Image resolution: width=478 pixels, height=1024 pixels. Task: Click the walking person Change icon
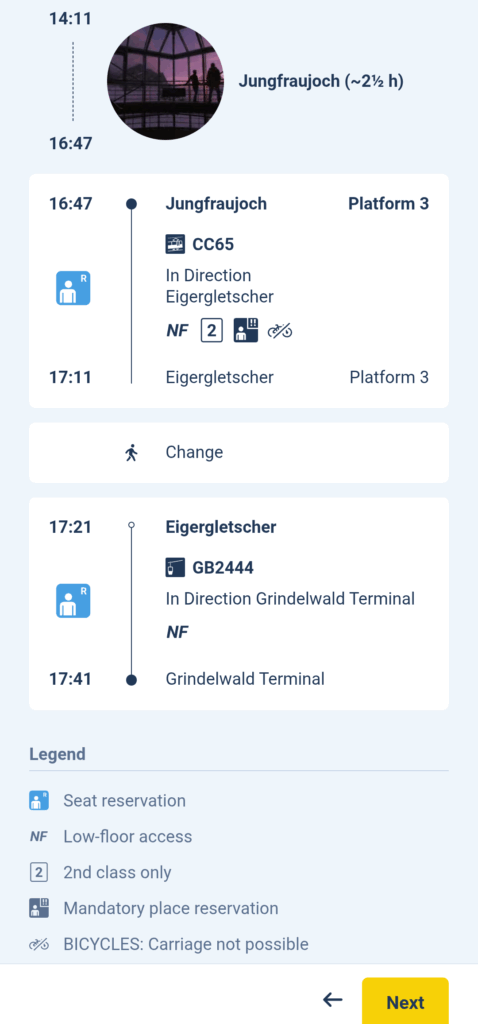tap(132, 453)
